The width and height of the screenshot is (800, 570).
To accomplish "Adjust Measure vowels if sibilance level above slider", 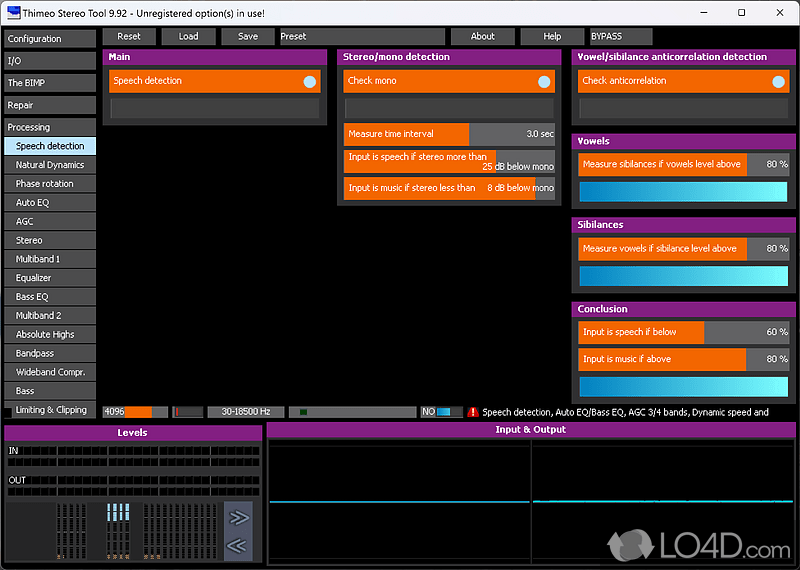I will click(684, 249).
